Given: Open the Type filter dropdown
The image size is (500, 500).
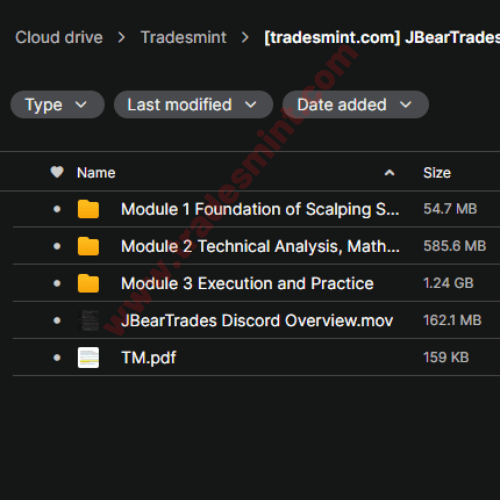Looking at the screenshot, I should point(57,105).
